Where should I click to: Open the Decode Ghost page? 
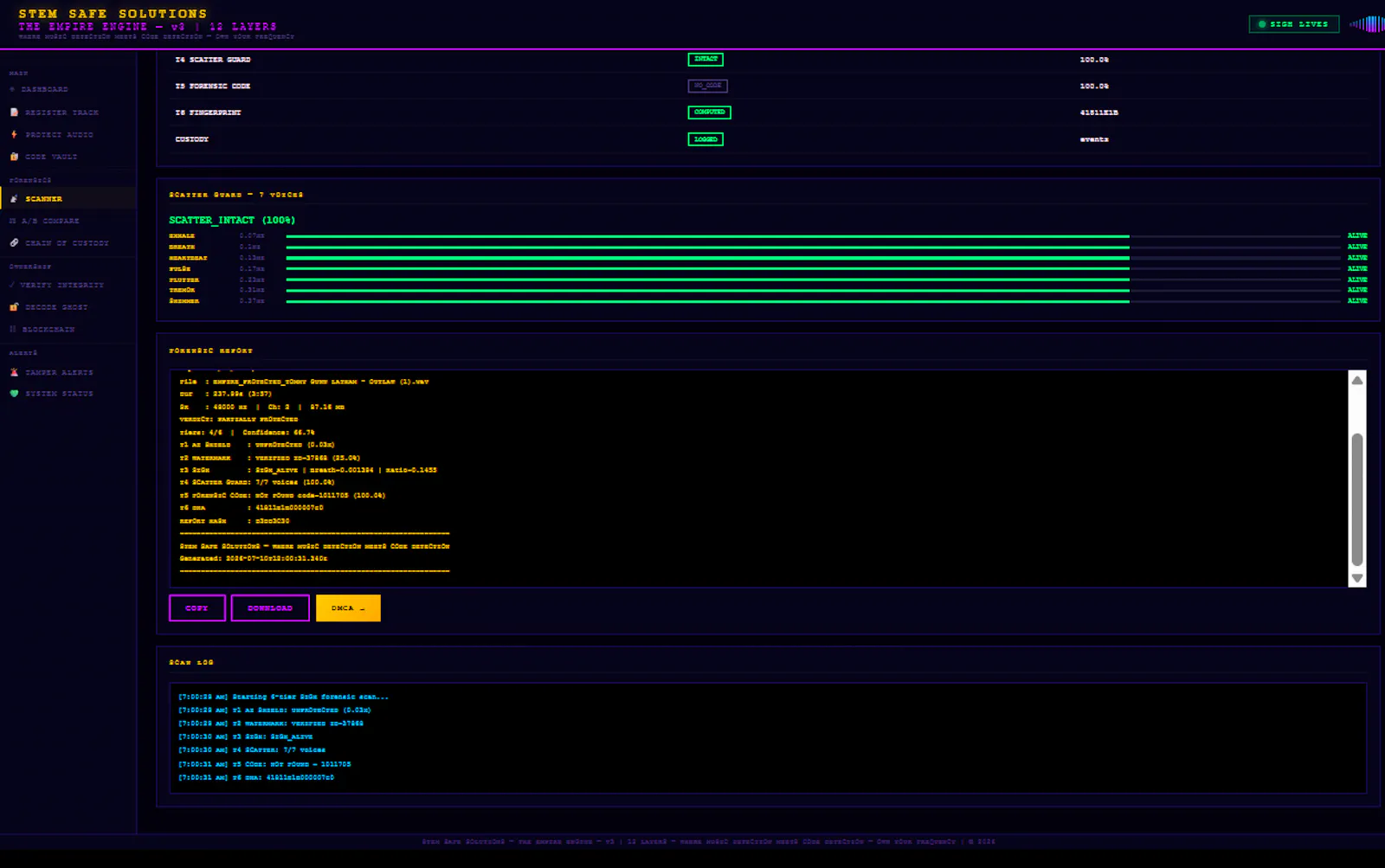coord(56,307)
